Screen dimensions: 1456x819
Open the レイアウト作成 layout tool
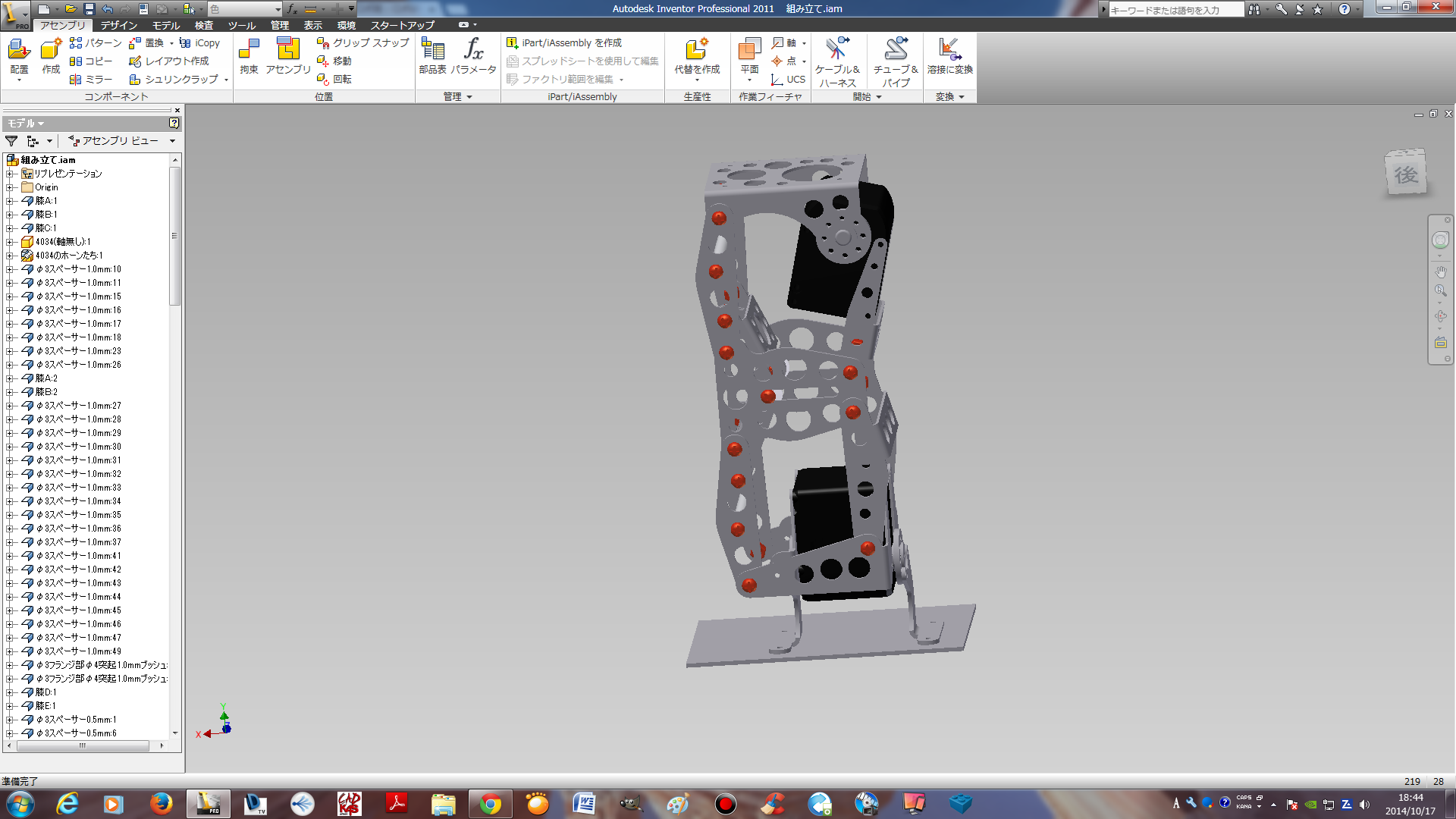(168, 61)
